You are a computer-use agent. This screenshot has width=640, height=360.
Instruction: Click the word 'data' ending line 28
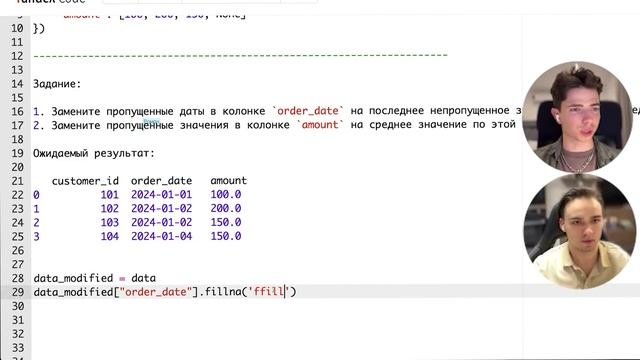coord(143,278)
